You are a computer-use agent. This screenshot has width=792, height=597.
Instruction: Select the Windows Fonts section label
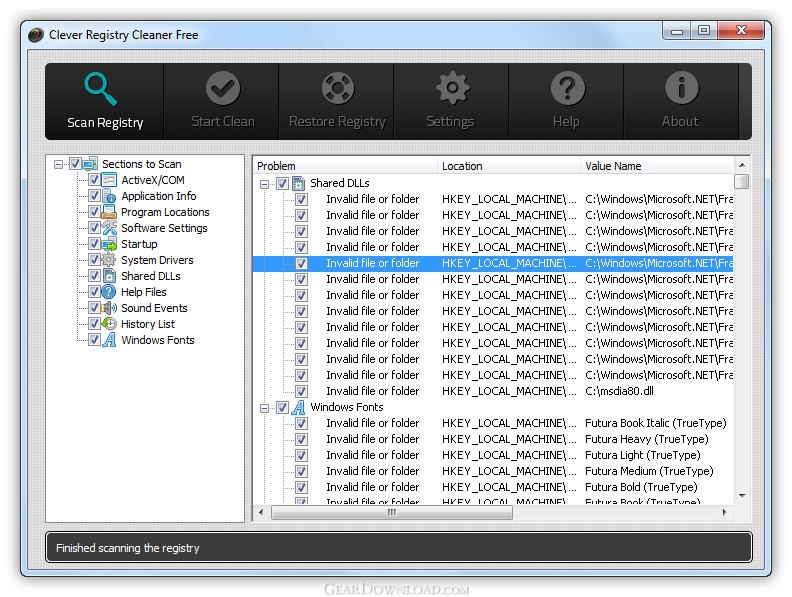pyautogui.click(x=158, y=340)
